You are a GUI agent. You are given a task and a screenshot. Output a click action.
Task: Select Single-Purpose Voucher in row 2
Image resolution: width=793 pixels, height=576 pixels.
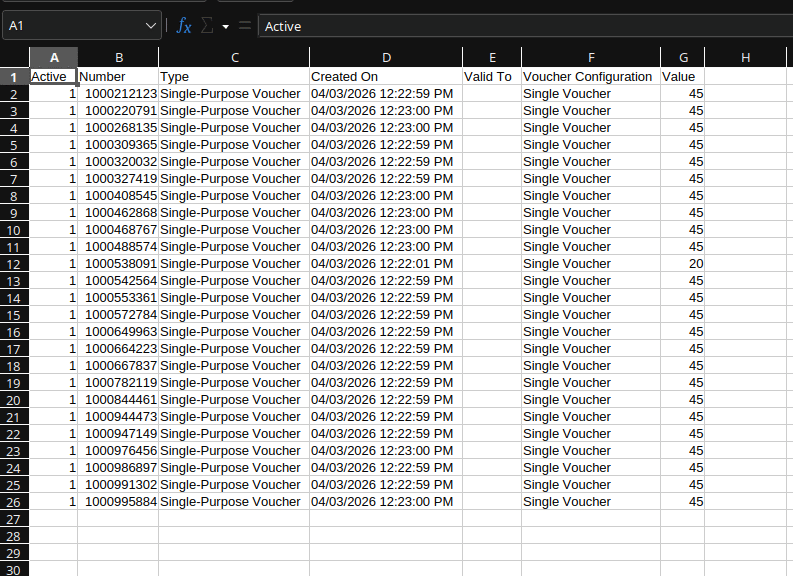234,94
